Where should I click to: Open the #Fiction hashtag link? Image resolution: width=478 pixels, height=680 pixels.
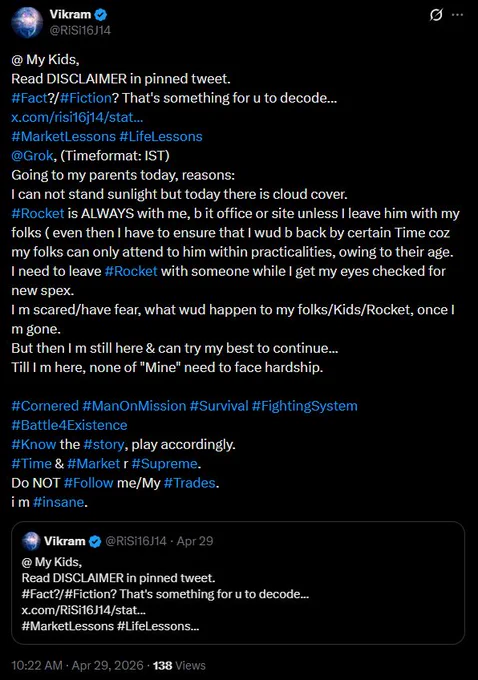click(x=85, y=98)
